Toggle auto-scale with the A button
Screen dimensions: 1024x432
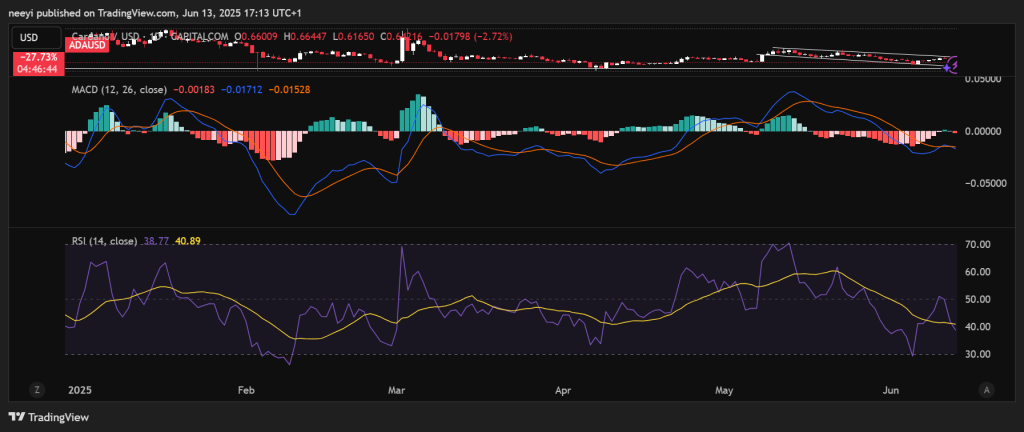pyautogui.click(x=986, y=389)
